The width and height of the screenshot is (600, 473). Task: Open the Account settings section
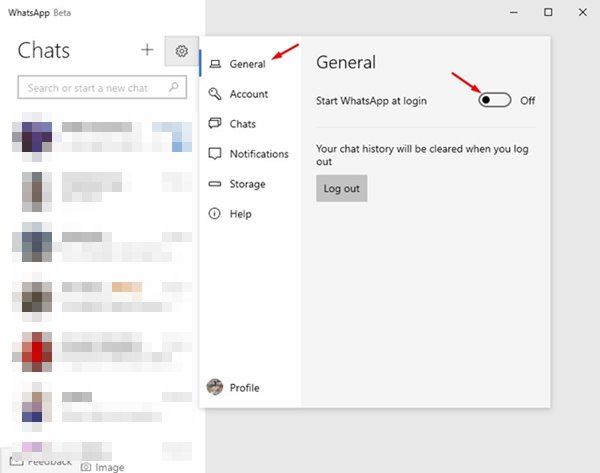pos(248,94)
